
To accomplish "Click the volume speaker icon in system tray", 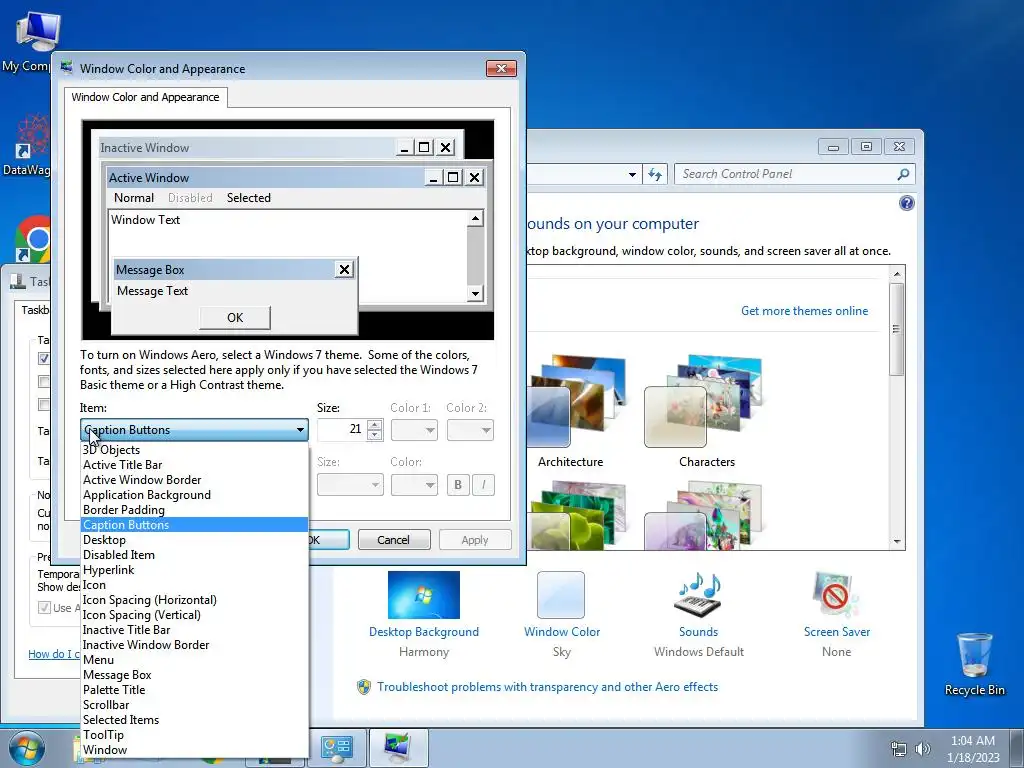I will [922, 749].
